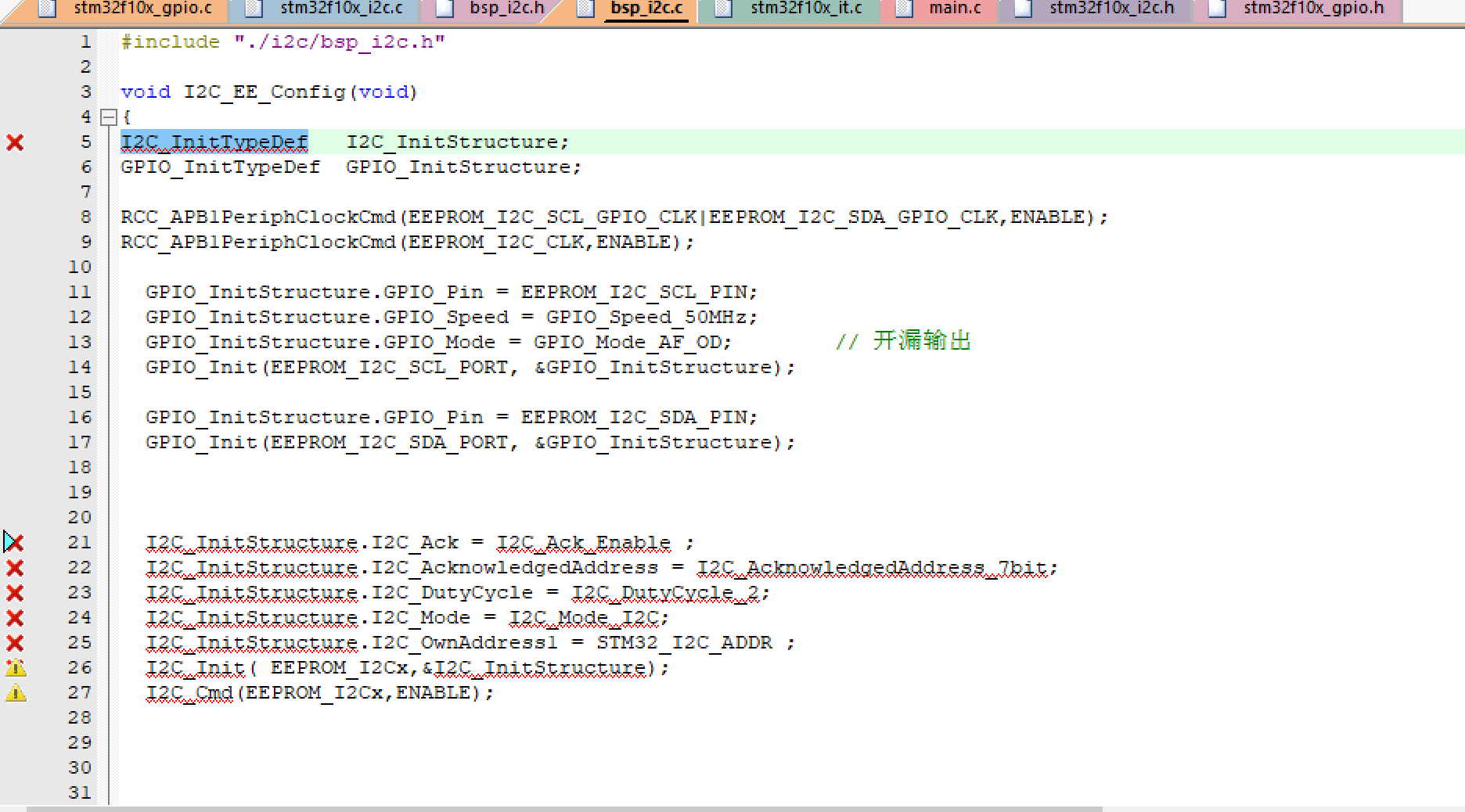Click the warning icon on line 27
1465x812 pixels.
(x=16, y=693)
